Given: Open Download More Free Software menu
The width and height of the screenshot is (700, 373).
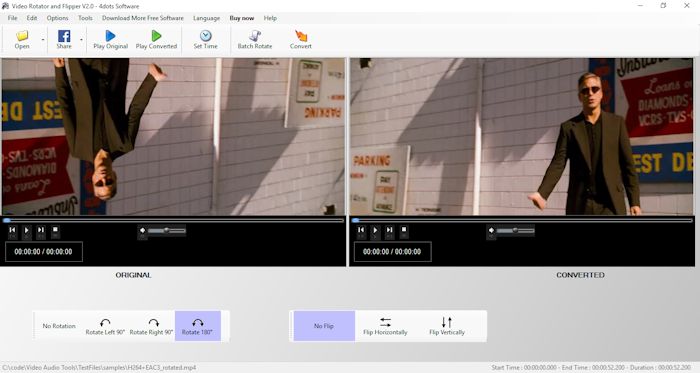Looking at the screenshot, I should coord(142,18).
